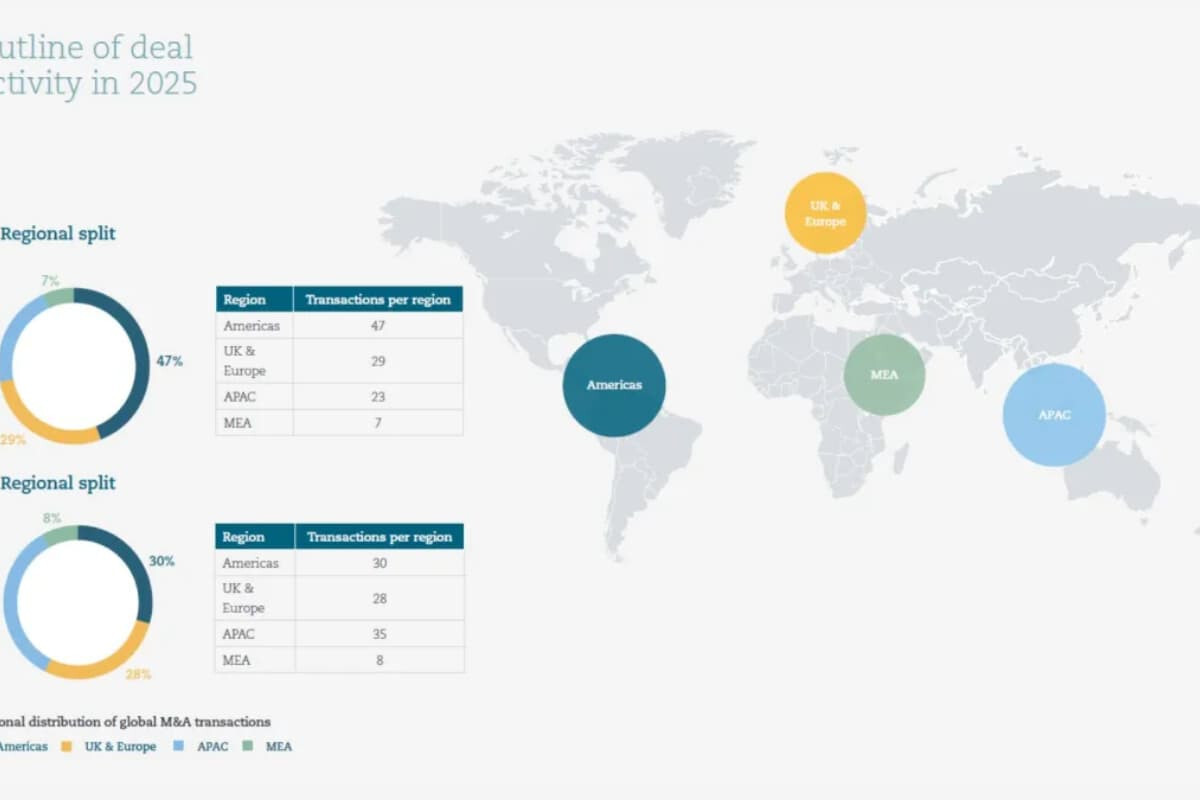The image size is (1200, 800).
Task: Select the Americas bubble on the world map
Action: coord(613,384)
